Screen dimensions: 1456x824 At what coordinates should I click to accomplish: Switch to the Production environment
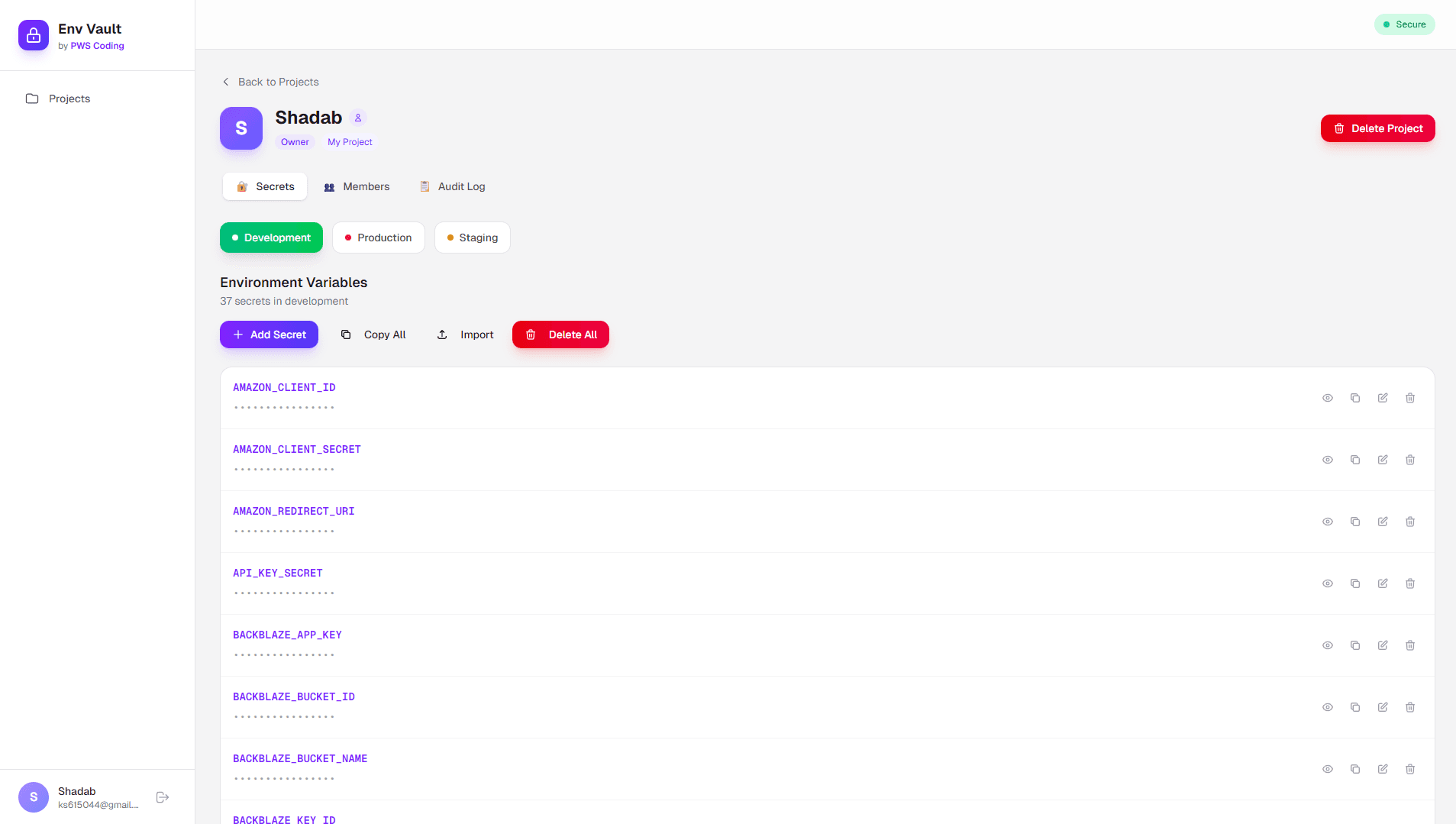379,238
